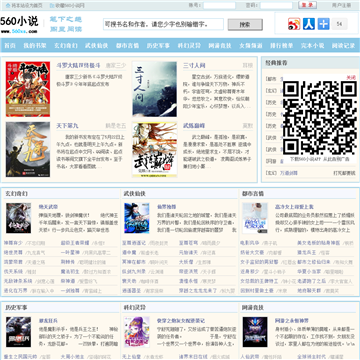The height and width of the screenshot is (360, 360).
Task: Open 排行榜单 in the navigation bar
Action: point(282,46)
